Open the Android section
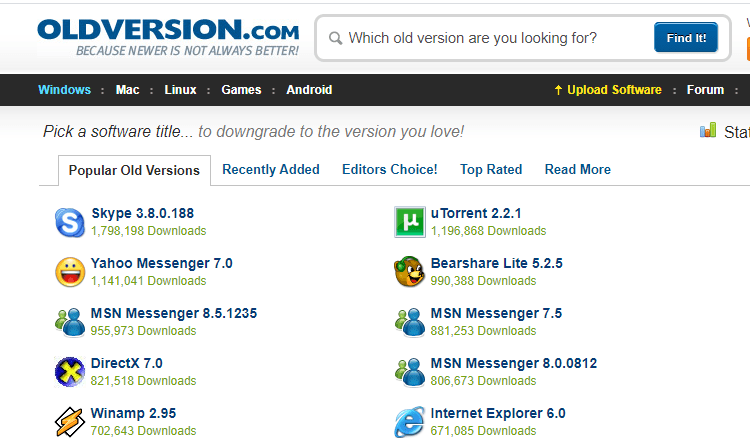 [309, 90]
